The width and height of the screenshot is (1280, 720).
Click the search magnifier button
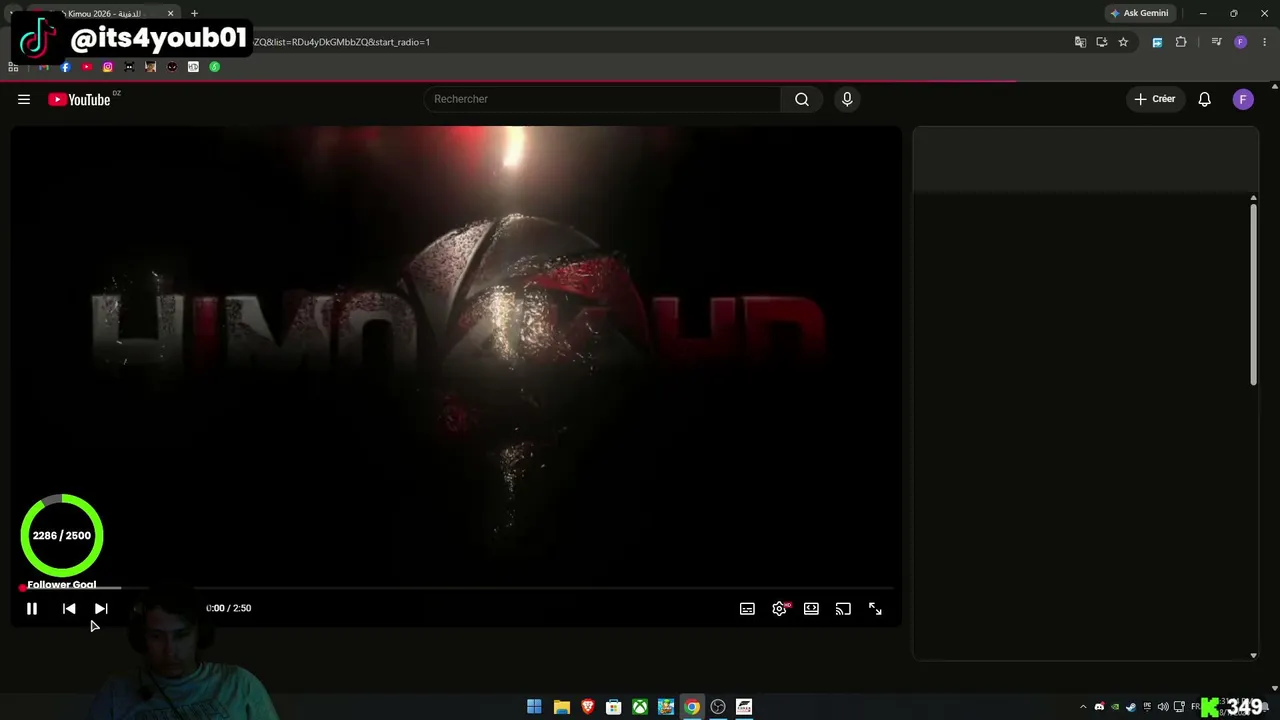802,99
